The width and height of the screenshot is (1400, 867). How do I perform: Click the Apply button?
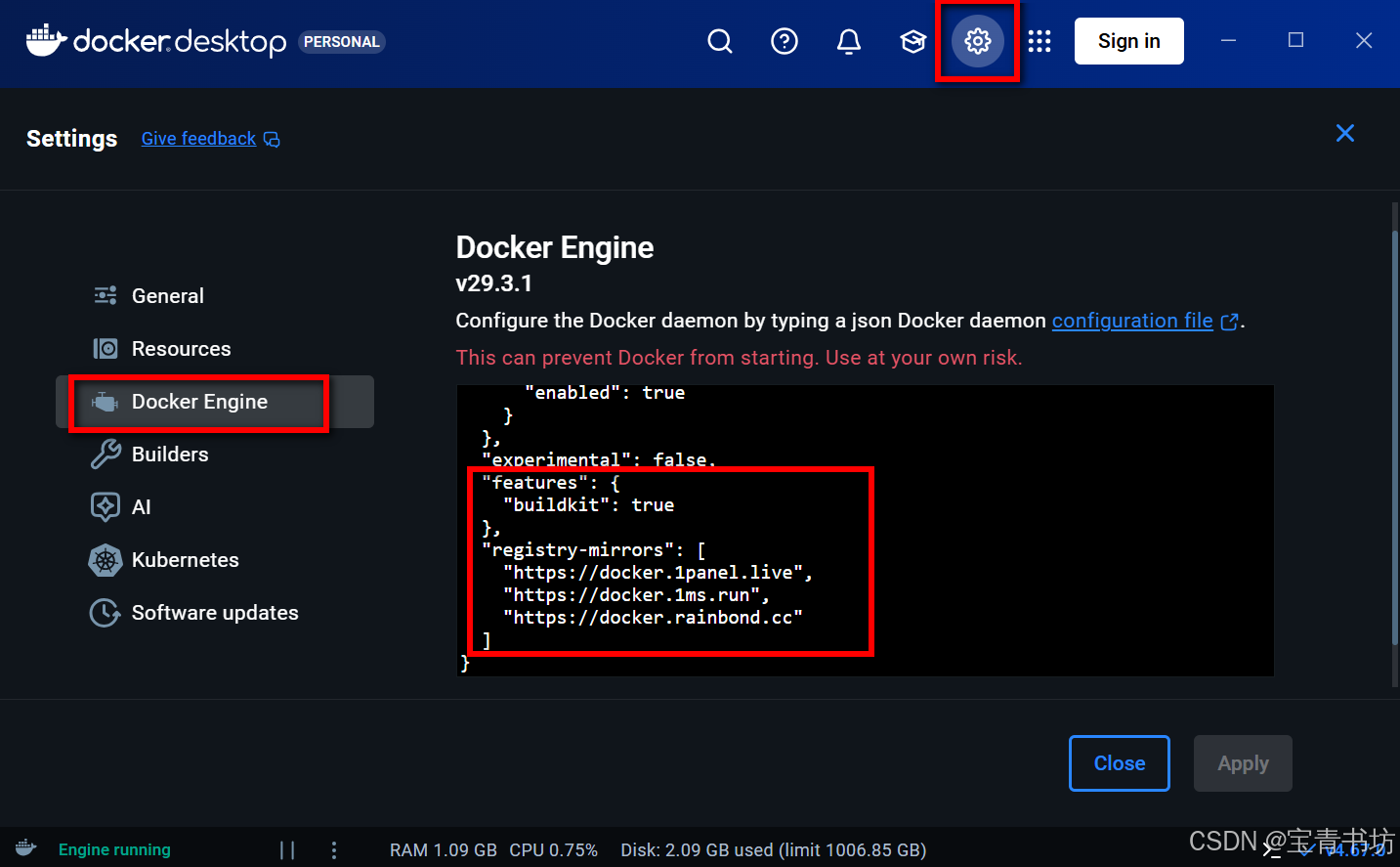click(1243, 763)
